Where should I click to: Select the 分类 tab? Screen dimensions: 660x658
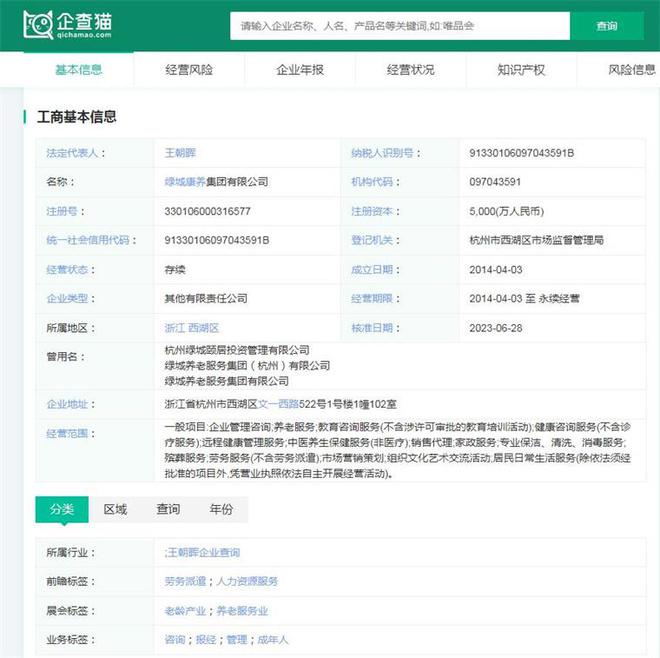tap(62, 509)
